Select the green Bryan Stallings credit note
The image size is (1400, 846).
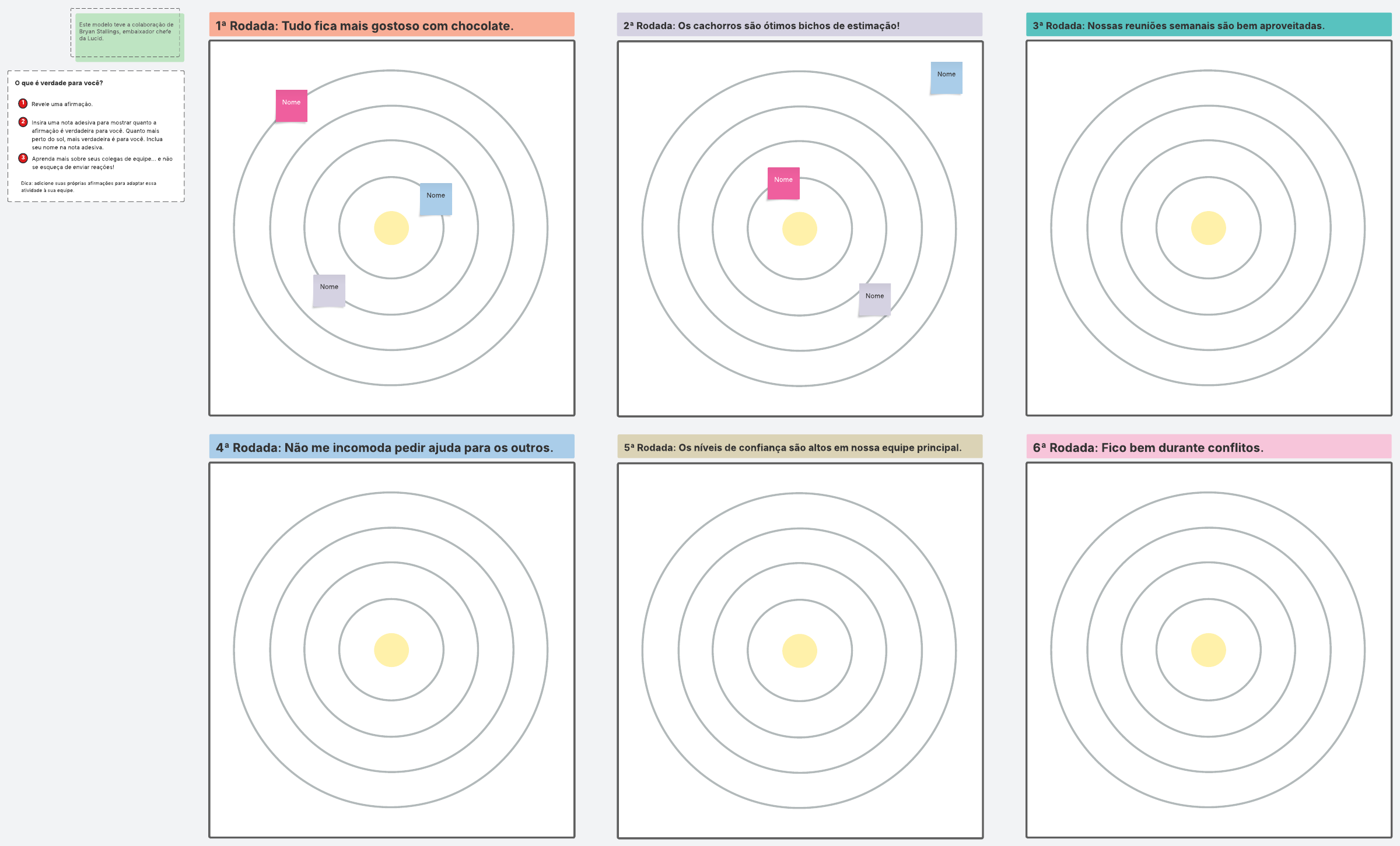click(129, 36)
